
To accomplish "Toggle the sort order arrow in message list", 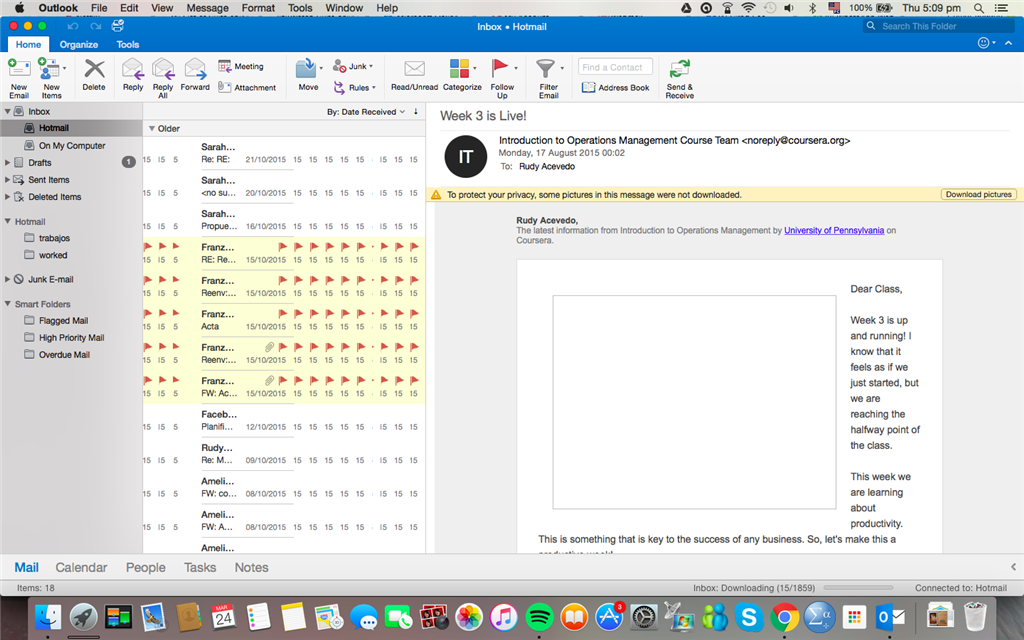I will point(416,112).
